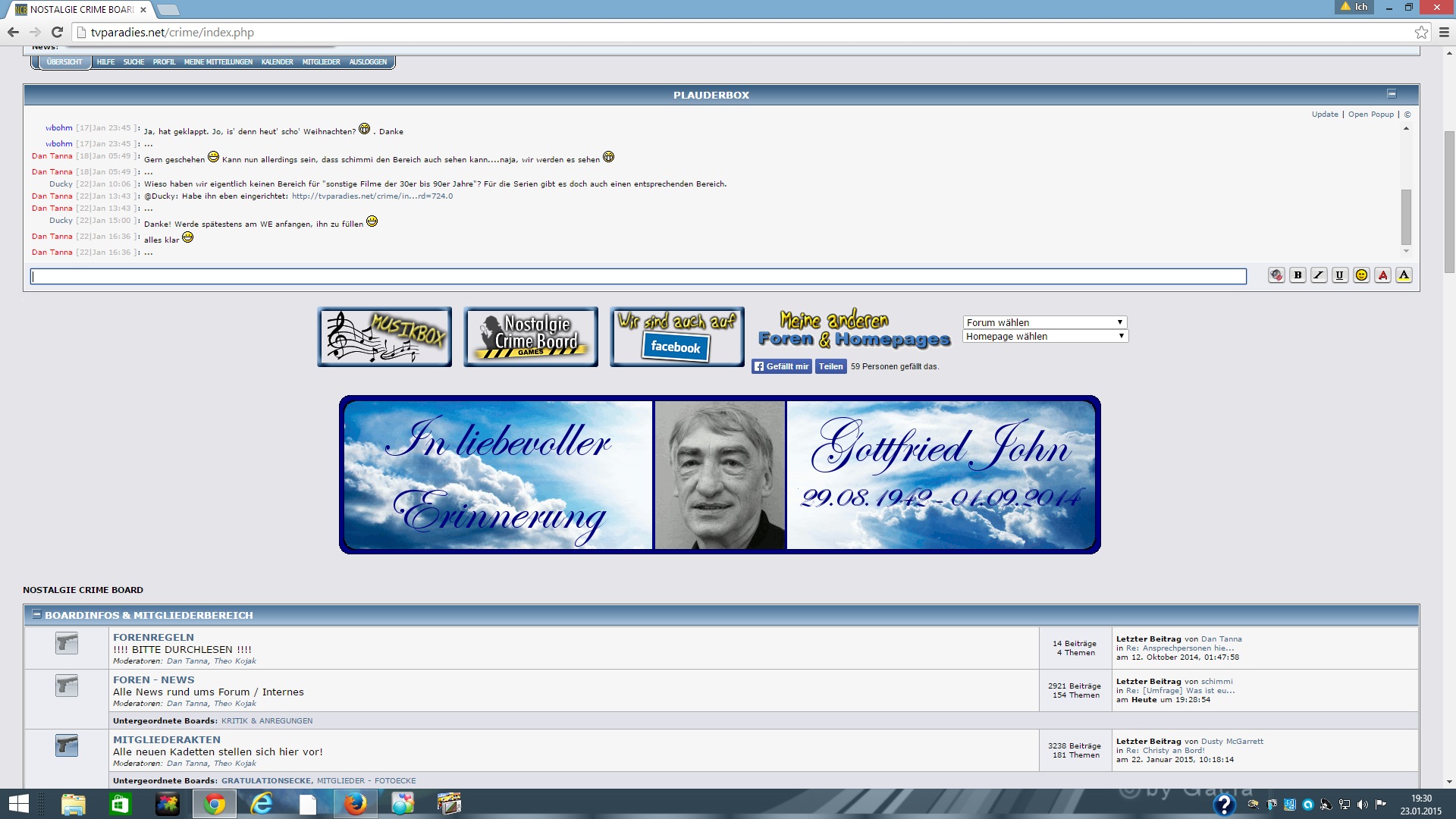Click Ausloggen in the menu

(368, 62)
